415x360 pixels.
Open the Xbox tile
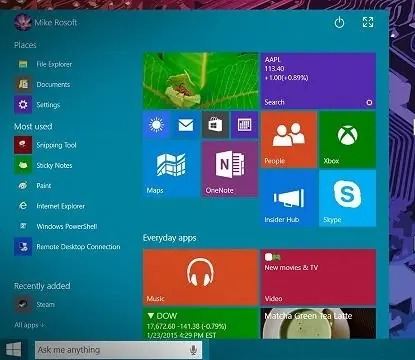(348, 139)
